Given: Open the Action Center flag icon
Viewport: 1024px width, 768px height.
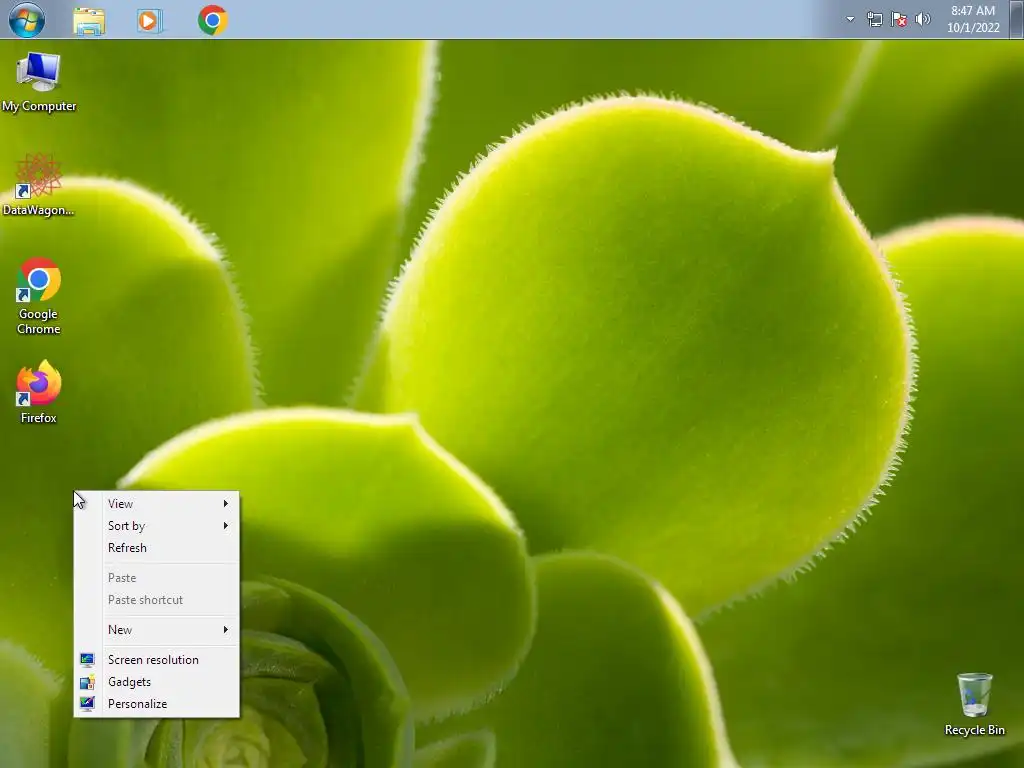Looking at the screenshot, I should tap(899, 20).
